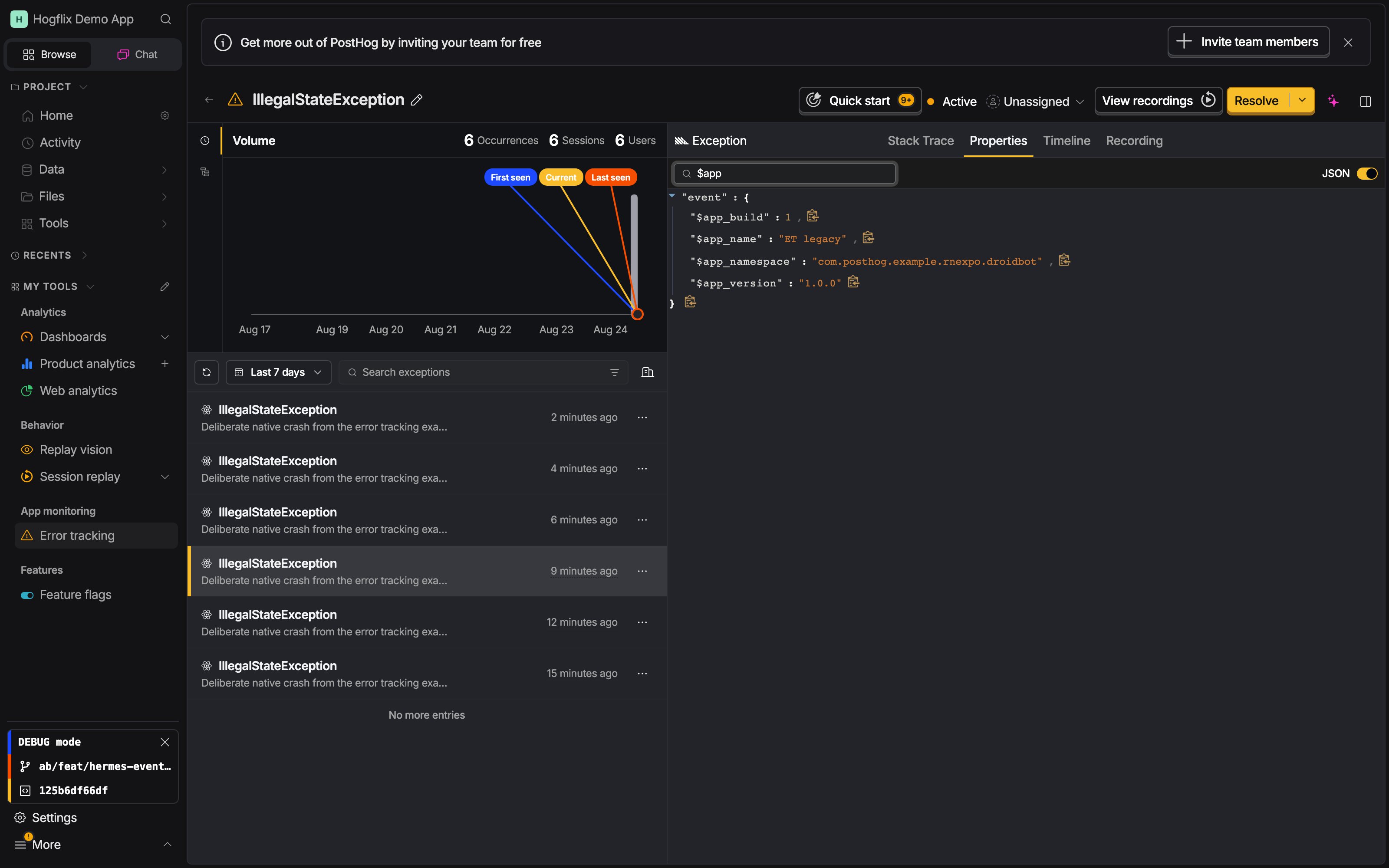Image resolution: width=1389 pixels, height=868 pixels.
Task: Open the Last 7 days date range dropdown
Action: point(278,372)
